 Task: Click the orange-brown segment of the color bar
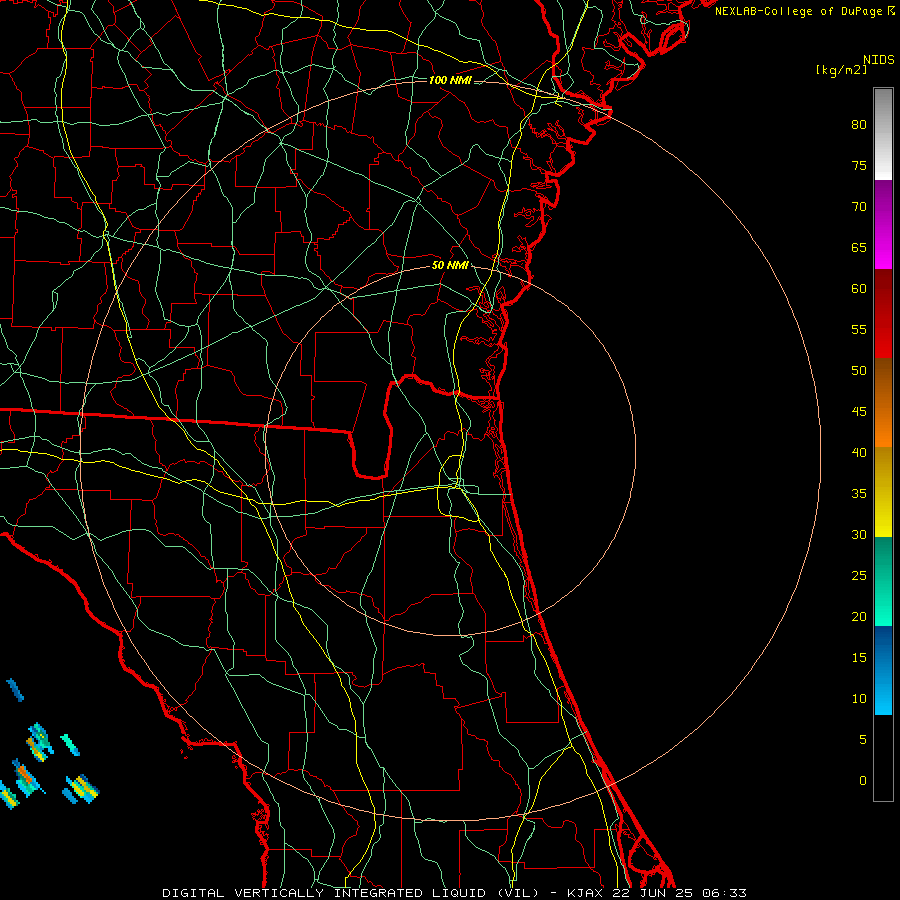[883, 402]
